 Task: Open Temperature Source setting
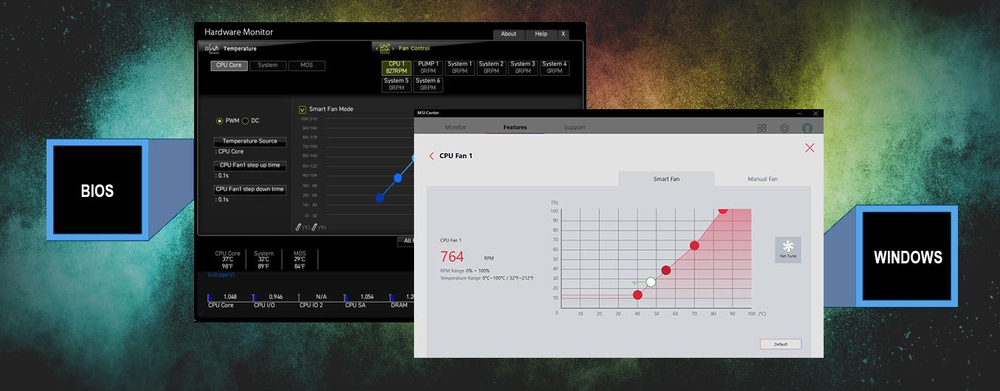[250, 141]
